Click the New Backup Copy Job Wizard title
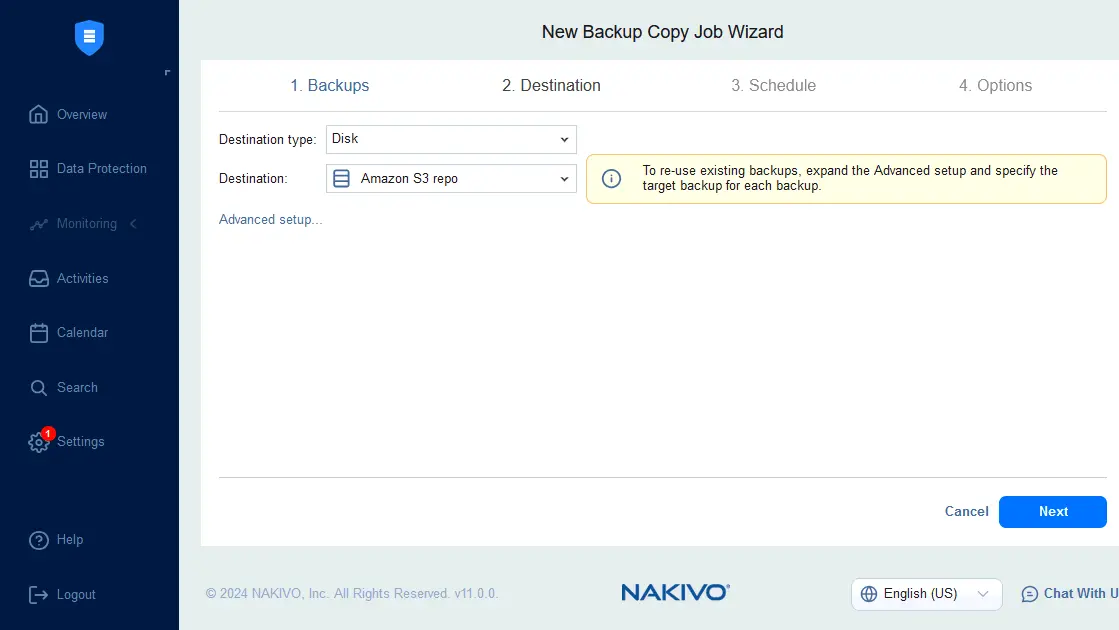Viewport: 1119px width, 630px height. [662, 32]
